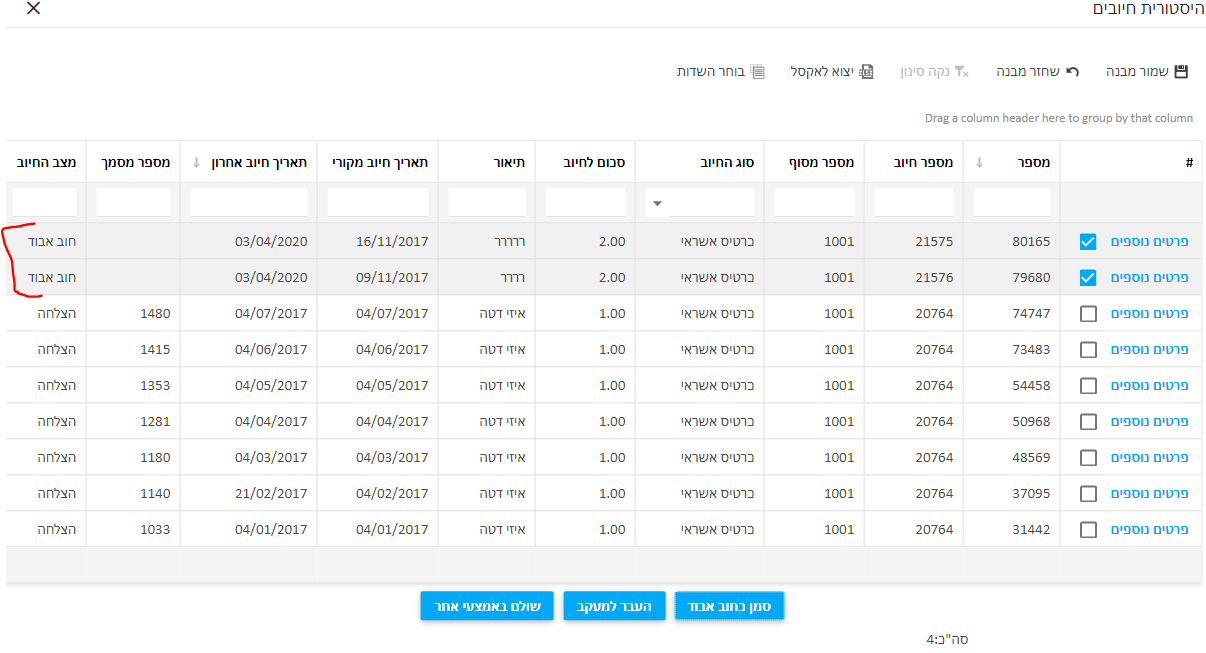Click the מספר חיוב column header
The height and width of the screenshot is (653, 1206).
pyautogui.click(x=914, y=162)
